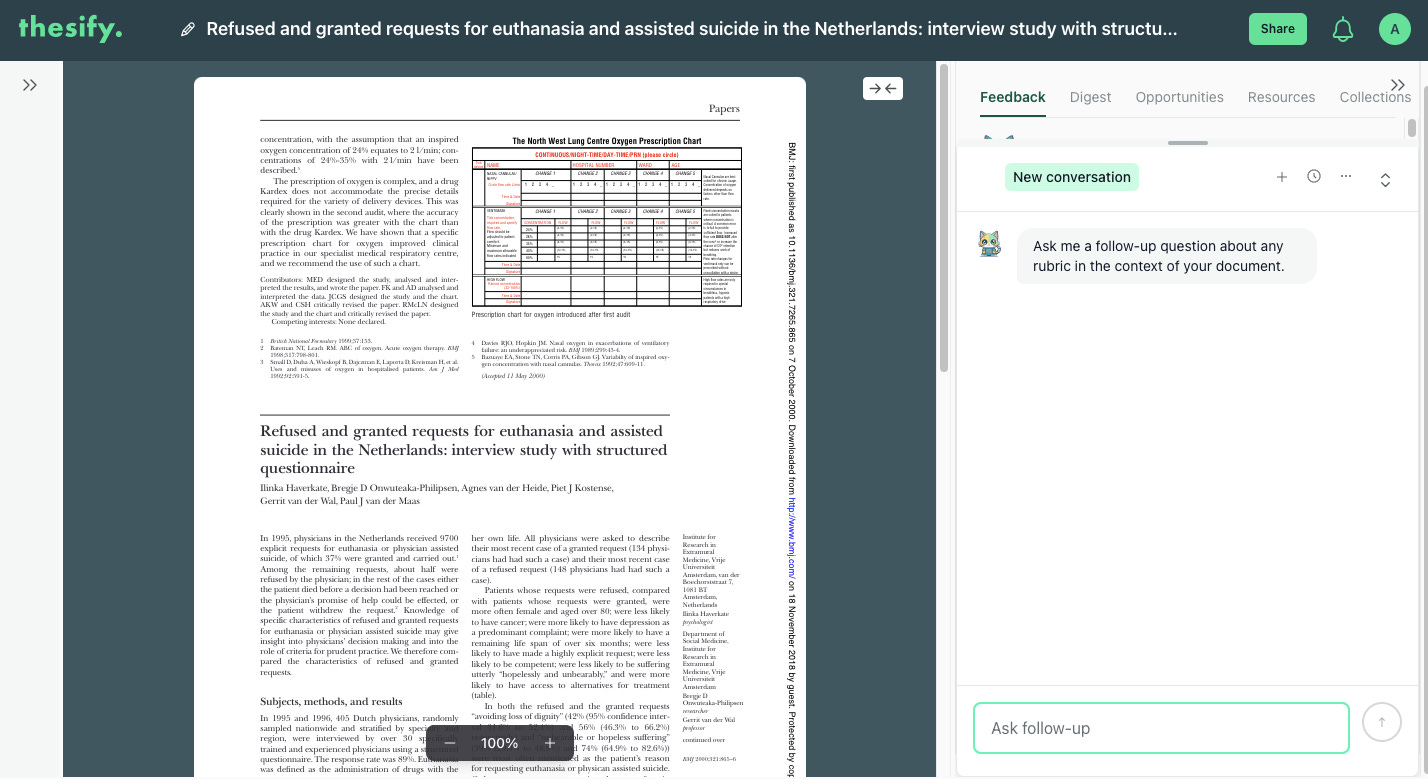This screenshot has width=1428, height=779.
Task: Open conversation history clock icon
Action: tap(1314, 176)
